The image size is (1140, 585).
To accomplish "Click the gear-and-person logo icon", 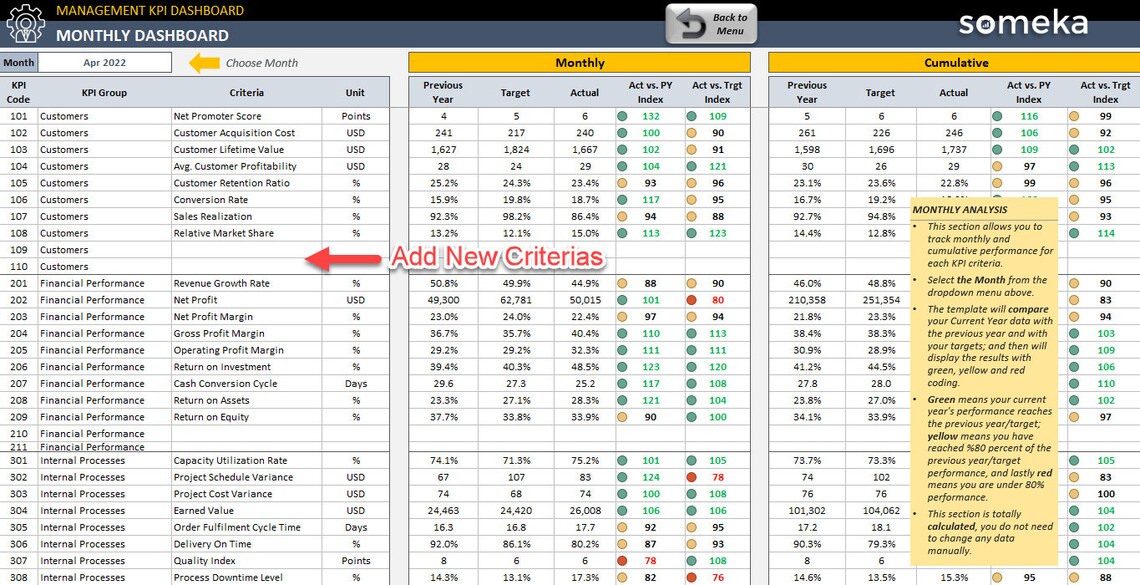I will [x=24, y=22].
